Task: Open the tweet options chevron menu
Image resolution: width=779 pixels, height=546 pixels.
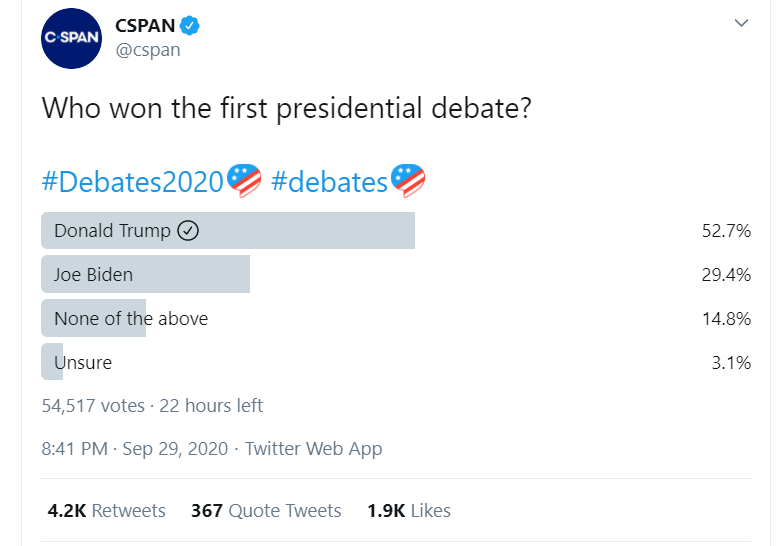Action: click(741, 22)
